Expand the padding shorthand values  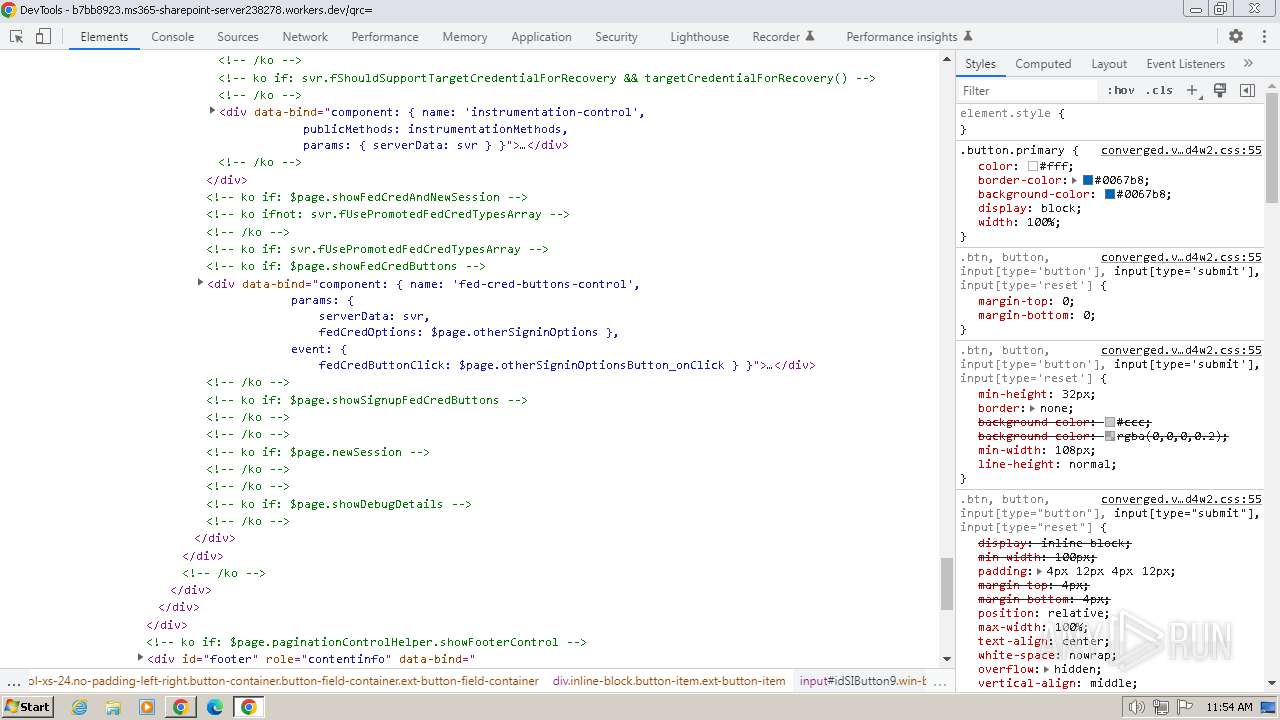(1040, 572)
